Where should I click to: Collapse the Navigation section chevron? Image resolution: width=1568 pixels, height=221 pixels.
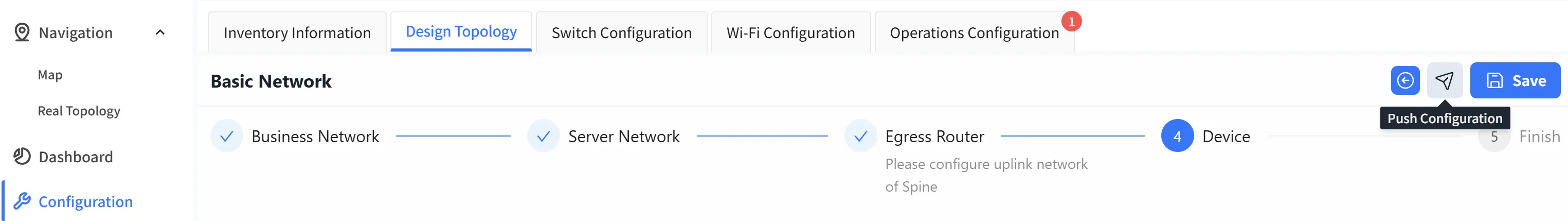160,32
